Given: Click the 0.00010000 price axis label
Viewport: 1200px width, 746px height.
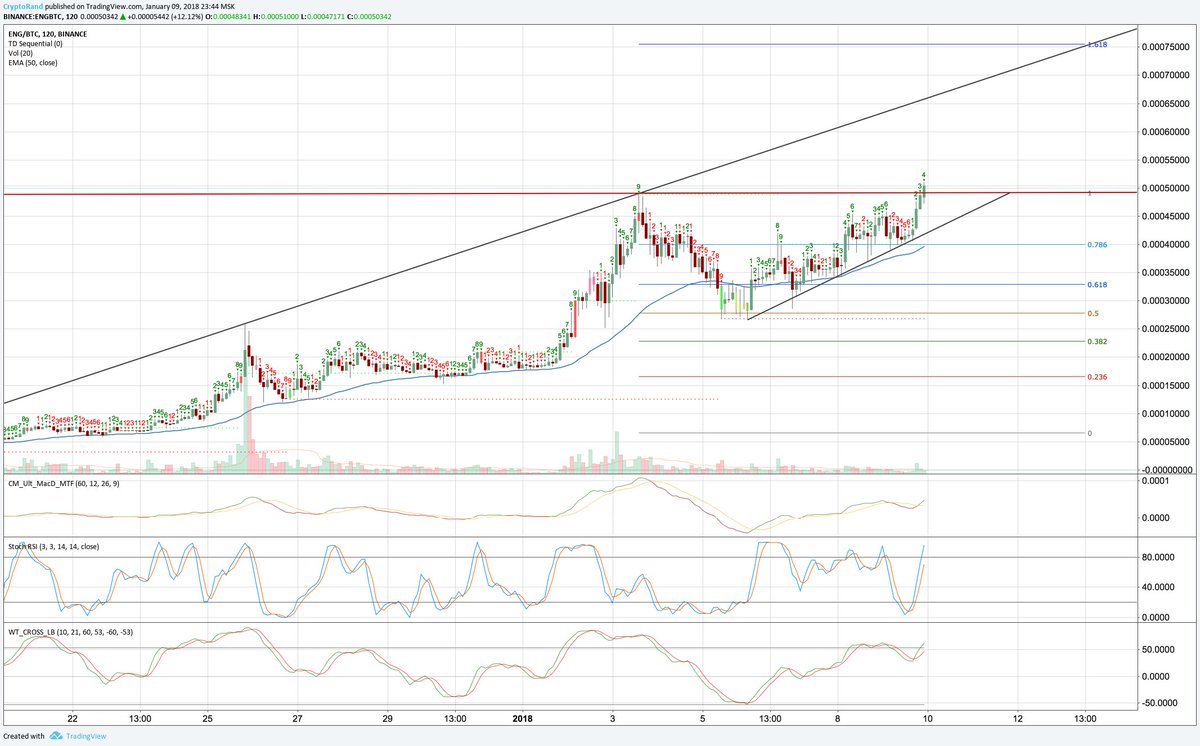Looking at the screenshot, I should pyautogui.click(x=1166, y=413).
